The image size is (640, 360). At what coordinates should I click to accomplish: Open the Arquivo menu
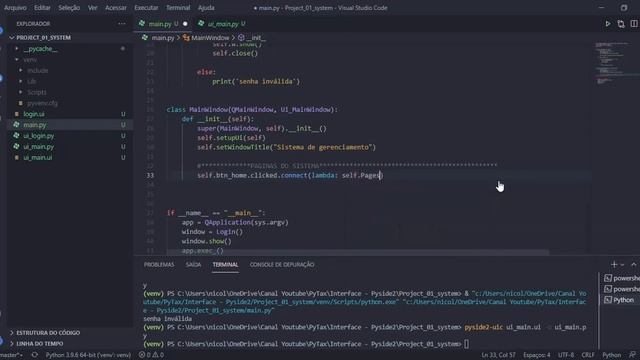point(15,8)
